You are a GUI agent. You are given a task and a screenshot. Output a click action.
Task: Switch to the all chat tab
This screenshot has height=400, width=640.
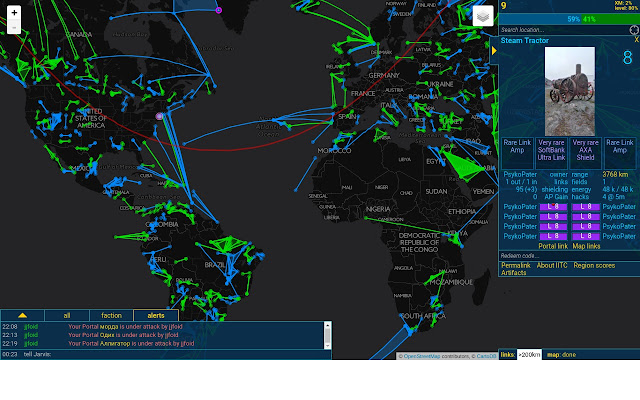[x=67, y=315]
